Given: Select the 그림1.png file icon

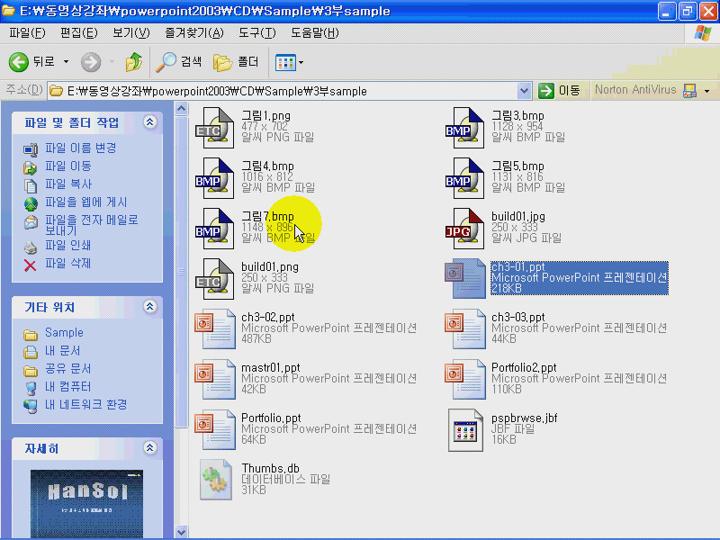Looking at the screenshot, I should [215, 128].
